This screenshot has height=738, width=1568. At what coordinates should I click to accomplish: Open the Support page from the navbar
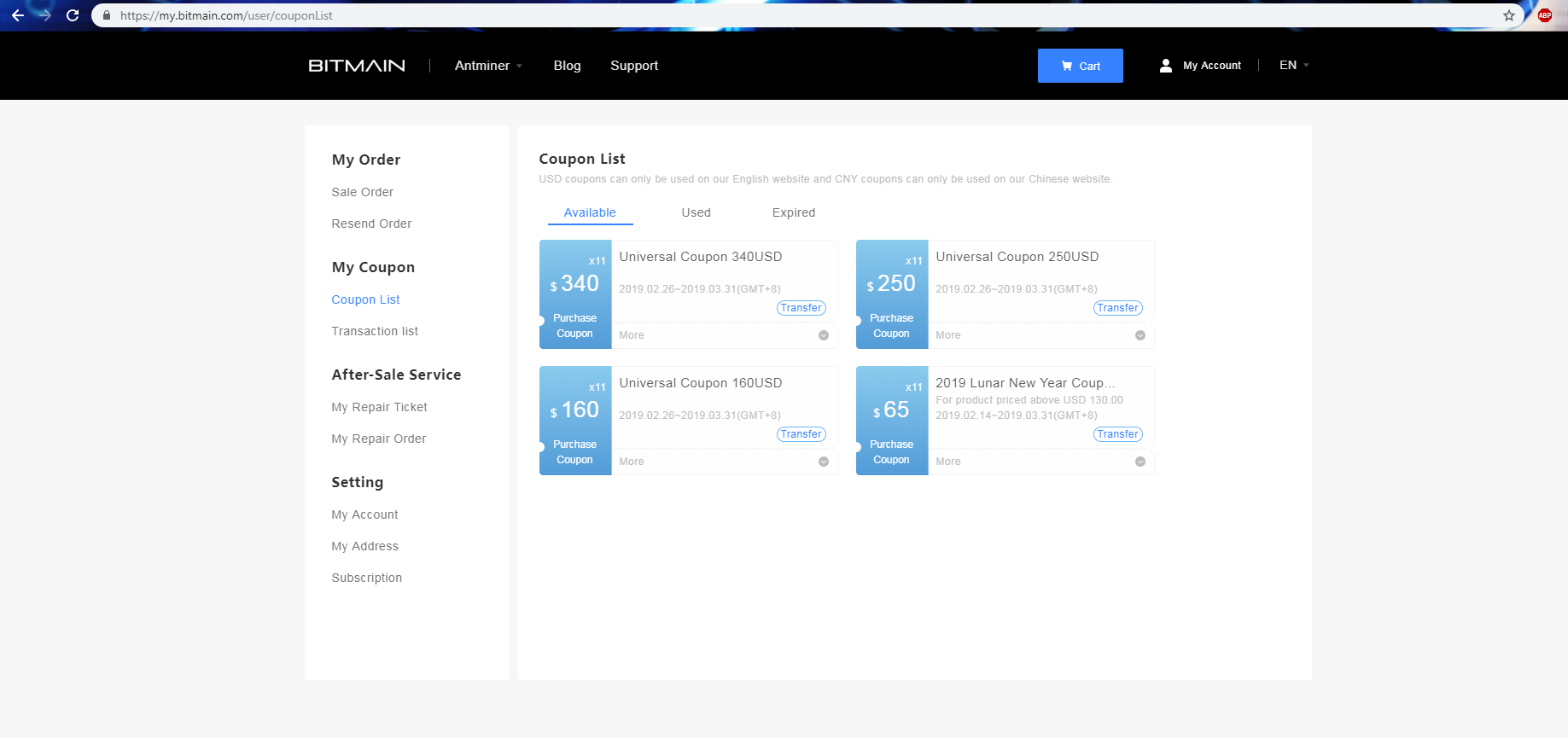(634, 66)
